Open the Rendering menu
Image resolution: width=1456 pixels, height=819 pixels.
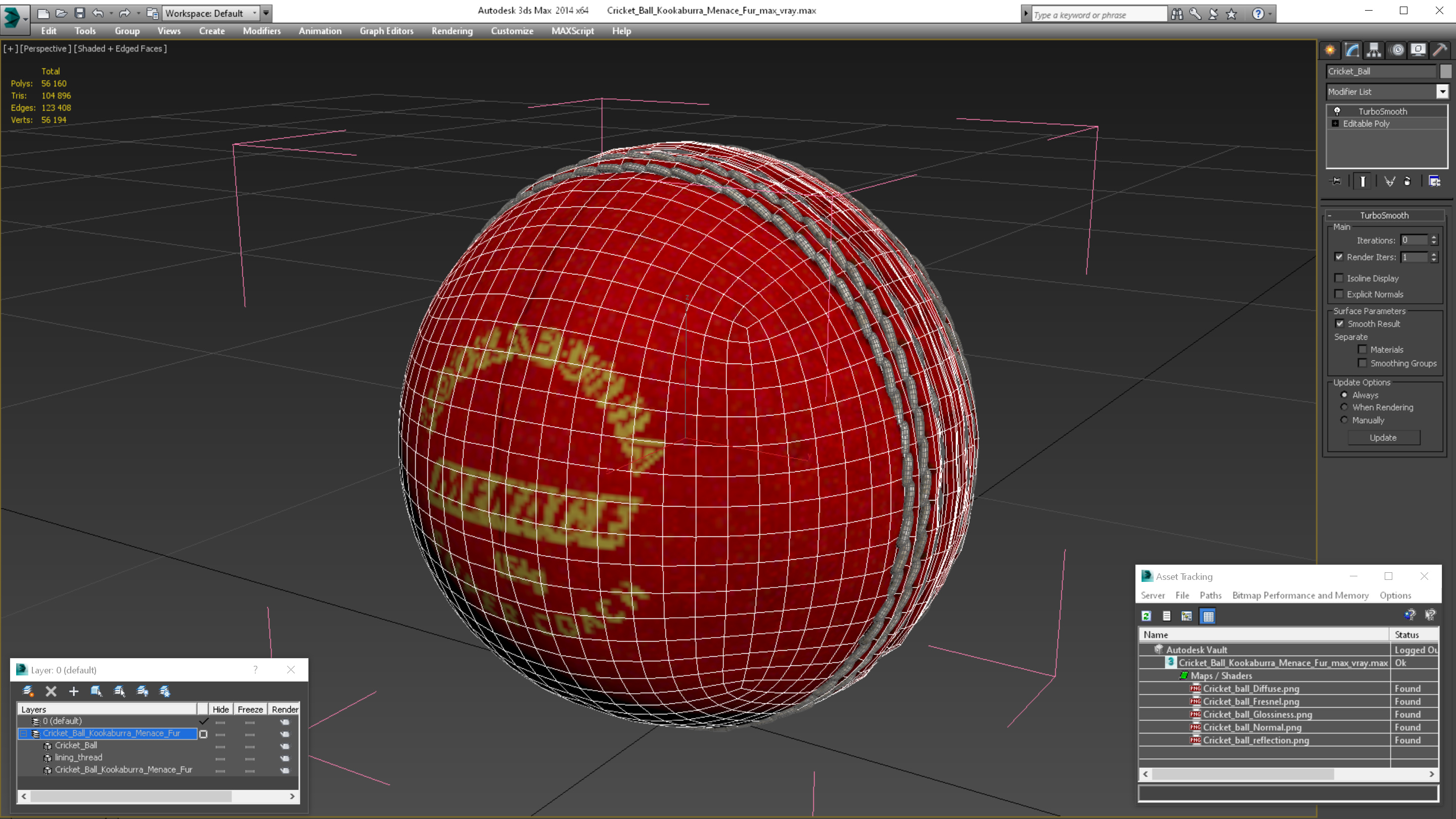[x=452, y=31]
